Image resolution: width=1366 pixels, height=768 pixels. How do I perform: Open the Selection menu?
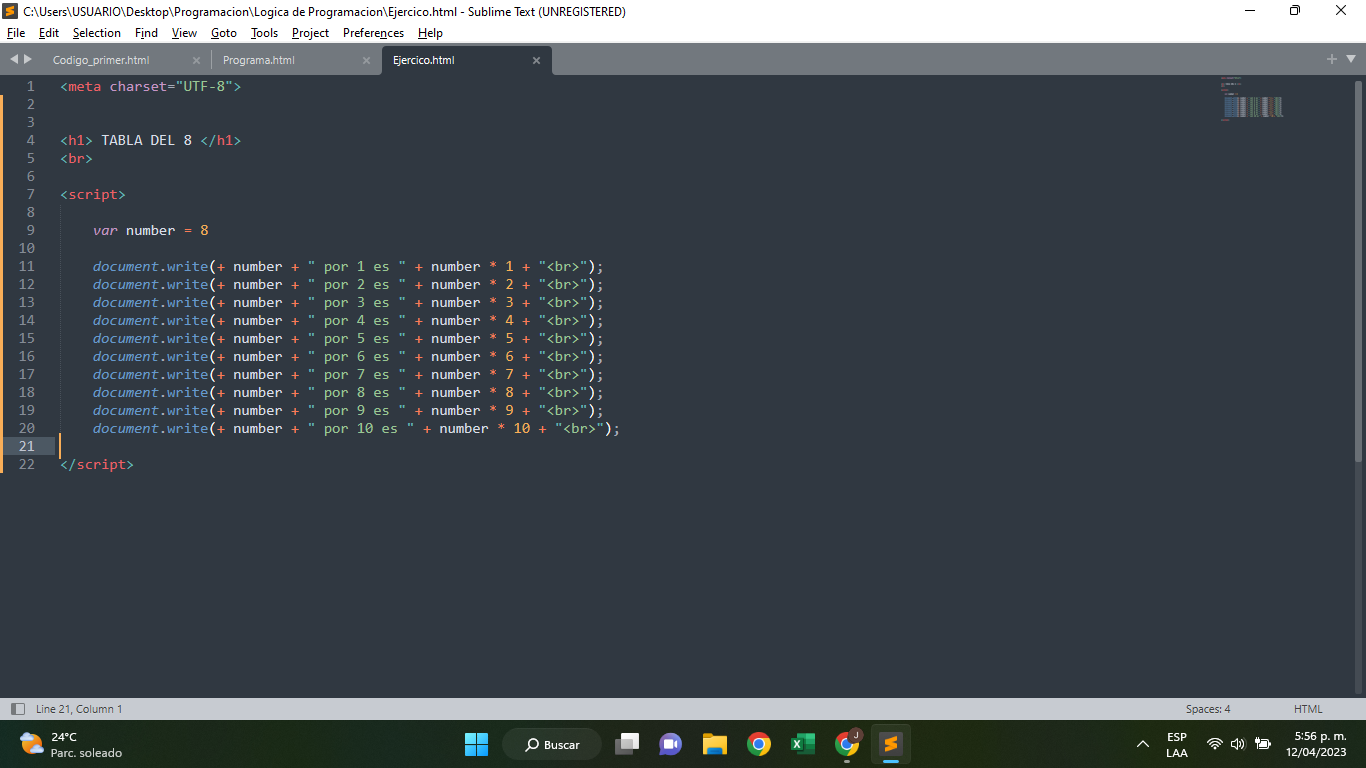coord(97,33)
